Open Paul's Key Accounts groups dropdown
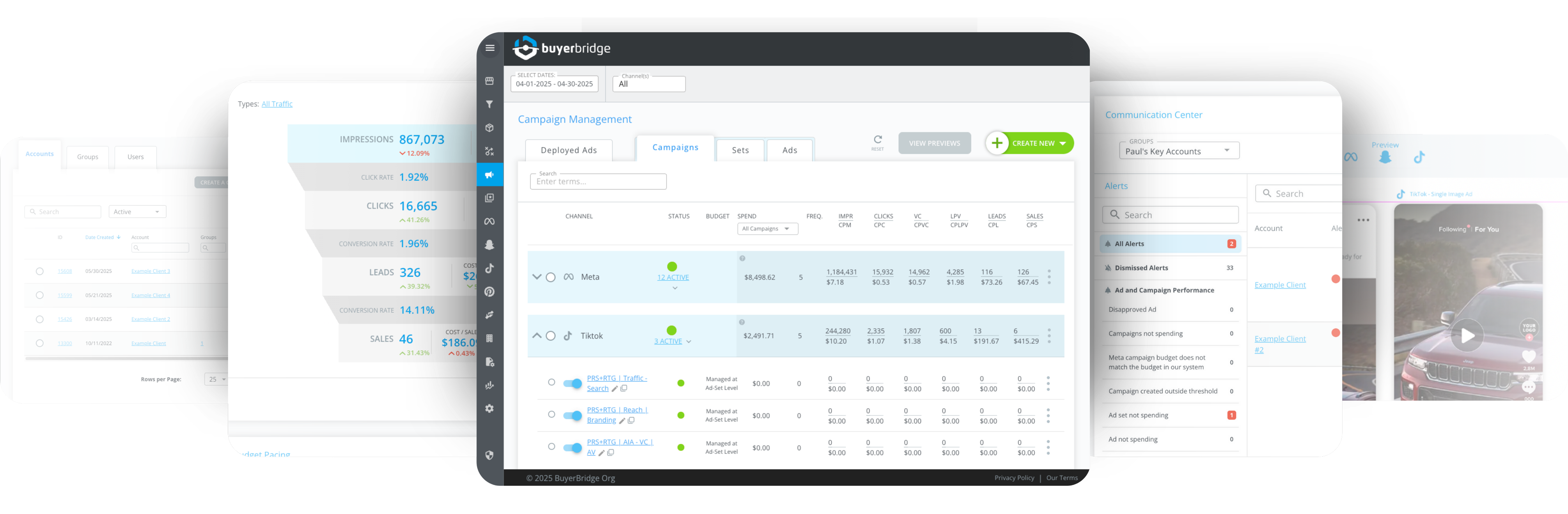 (x=1179, y=151)
